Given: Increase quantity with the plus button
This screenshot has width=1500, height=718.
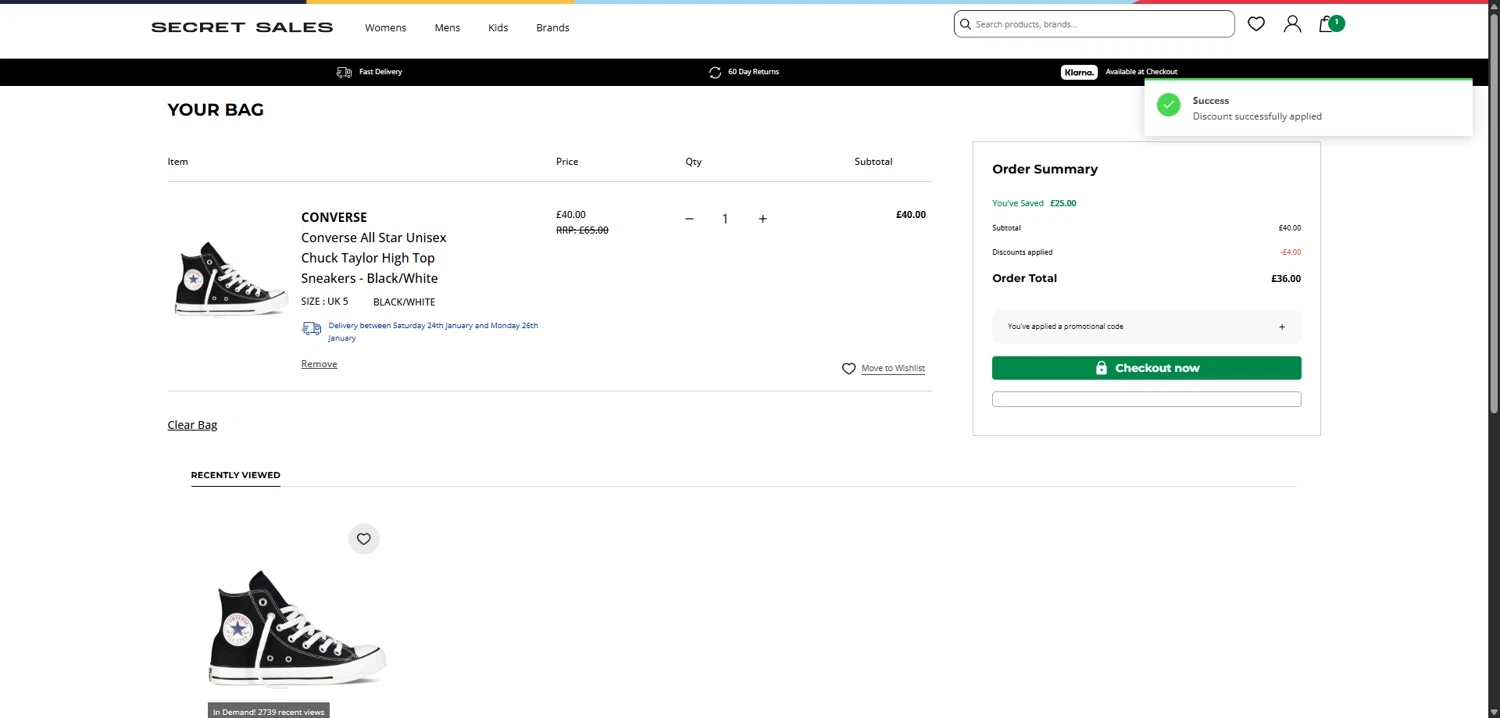Looking at the screenshot, I should click(762, 219).
